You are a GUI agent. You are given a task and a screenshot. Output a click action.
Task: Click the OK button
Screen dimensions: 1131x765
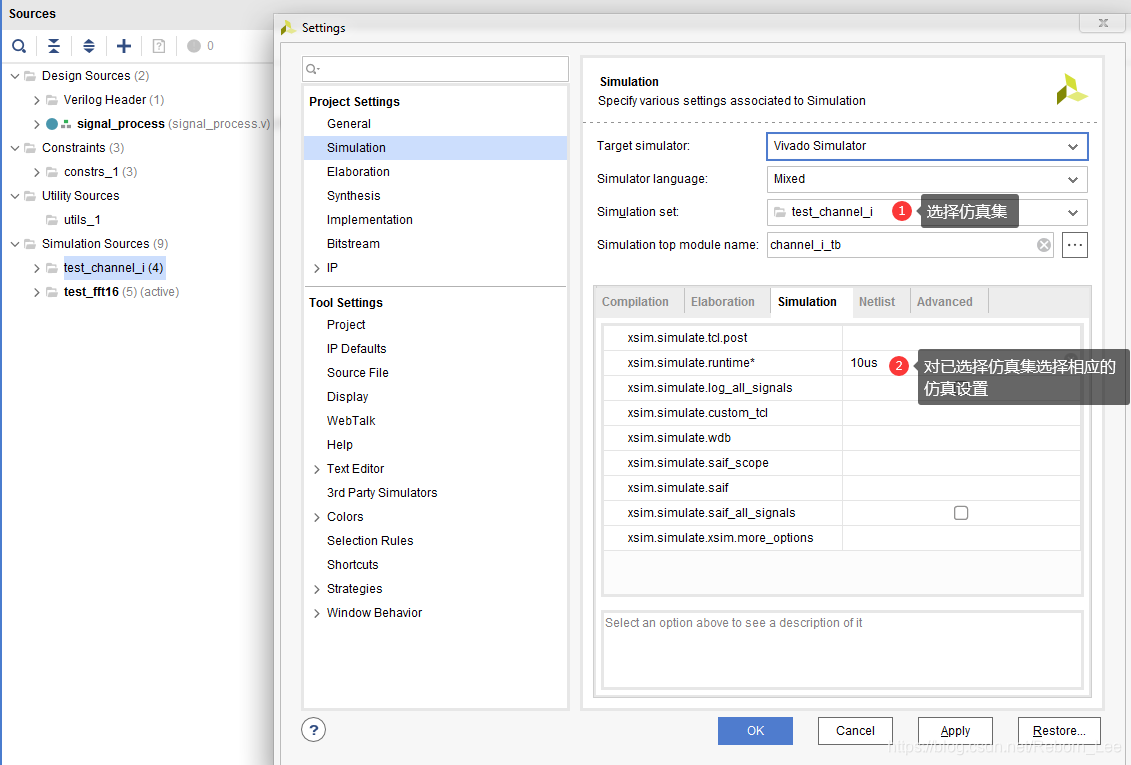click(755, 730)
